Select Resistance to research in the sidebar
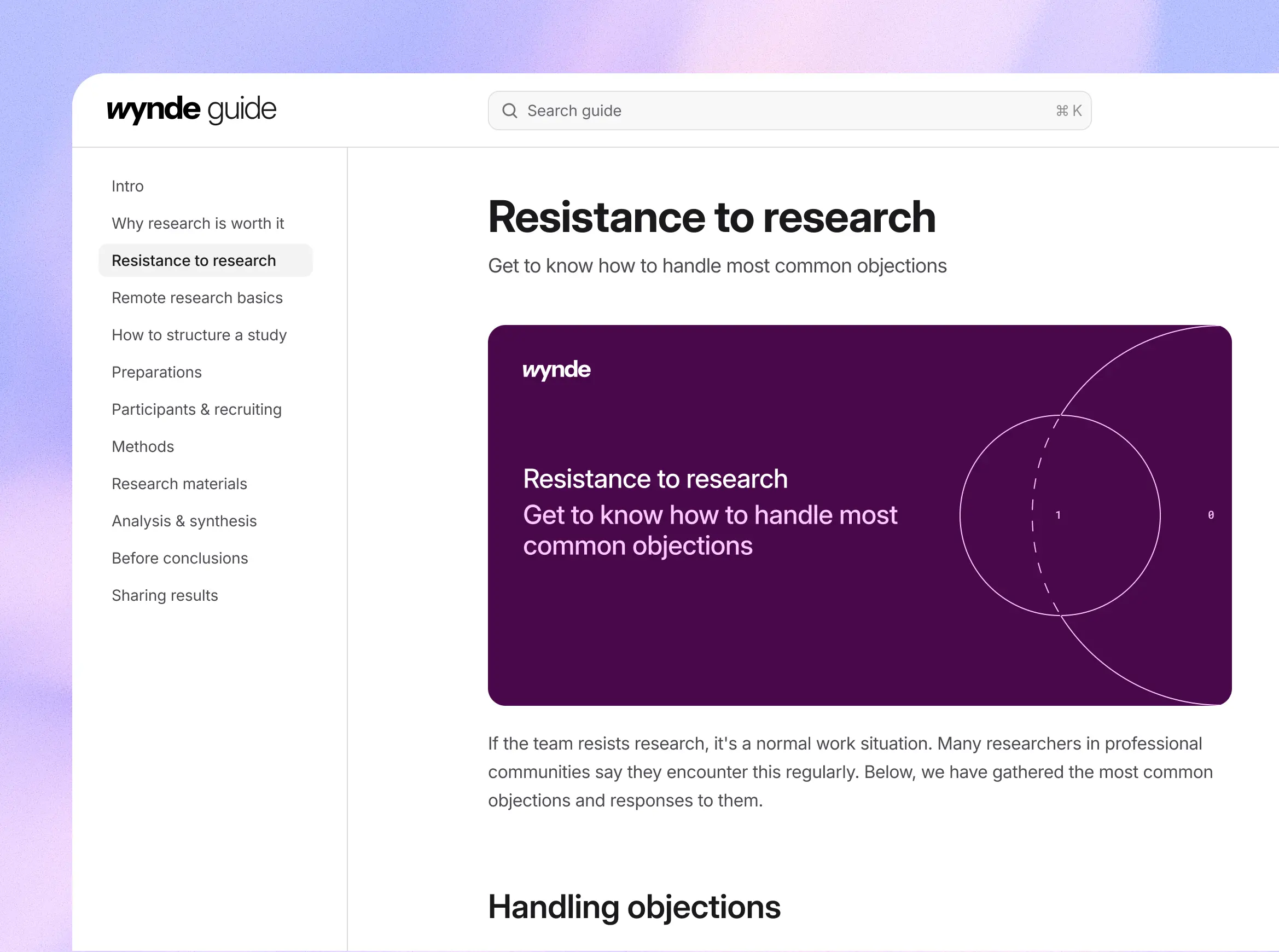Image resolution: width=1279 pixels, height=952 pixels. pos(194,260)
